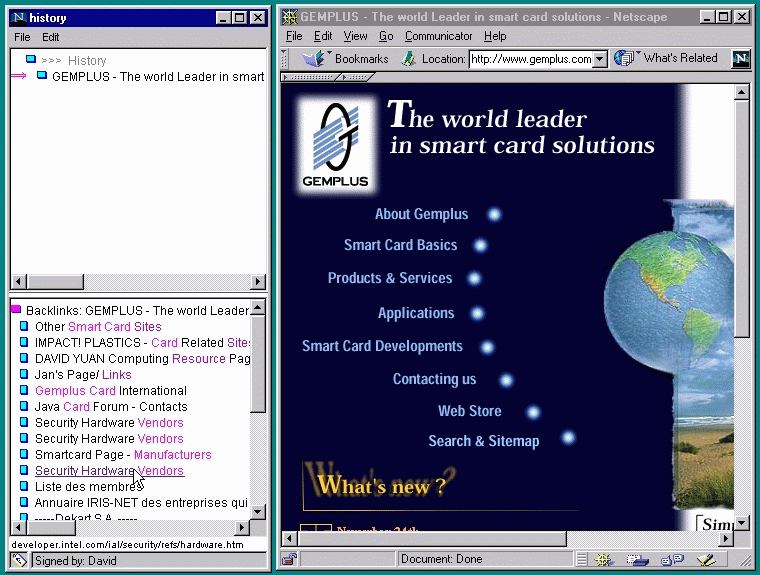
Task: Click the page icon beside Jan's Page/ Links
Action: pos(24,374)
